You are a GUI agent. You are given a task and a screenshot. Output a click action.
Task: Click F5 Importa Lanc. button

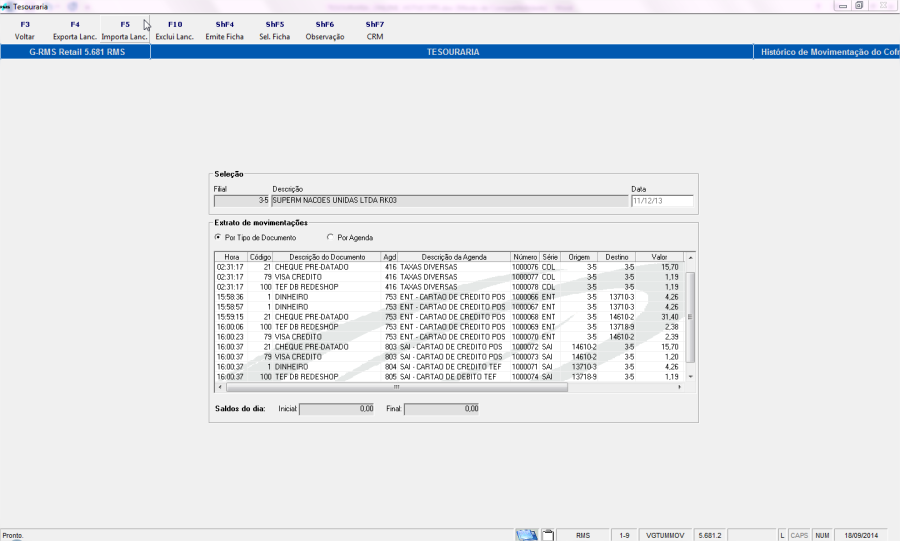(125, 30)
